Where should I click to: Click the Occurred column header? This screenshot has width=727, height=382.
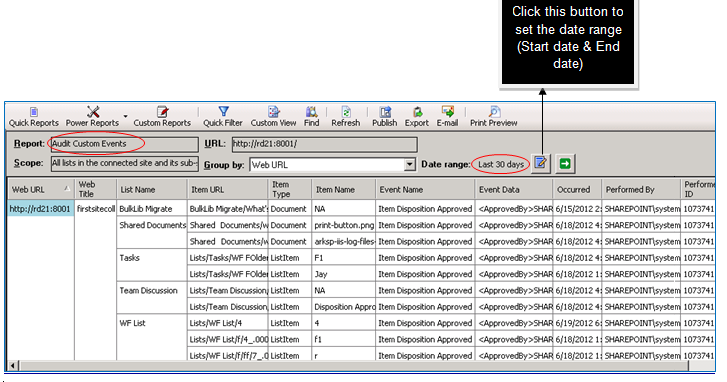[x=577, y=189]
